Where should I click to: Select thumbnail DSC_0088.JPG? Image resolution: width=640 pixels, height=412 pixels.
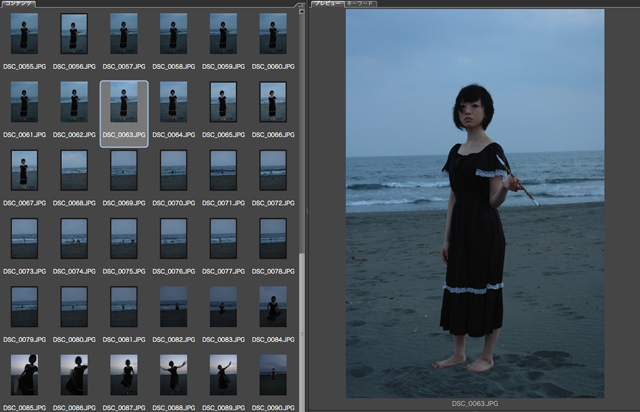coord(173,374)
